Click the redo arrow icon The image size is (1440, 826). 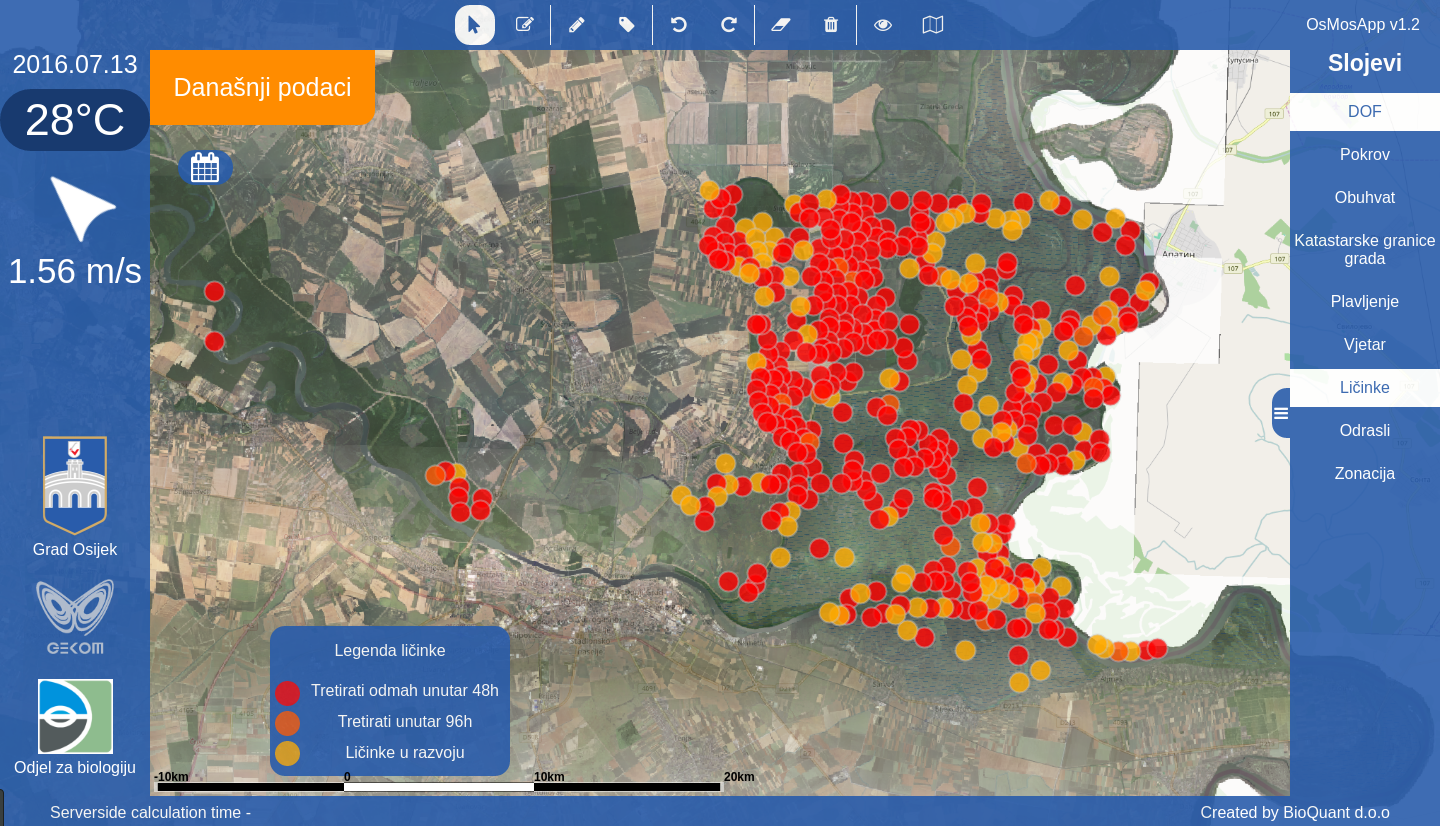pyautogui.click(x=728, y=25)
